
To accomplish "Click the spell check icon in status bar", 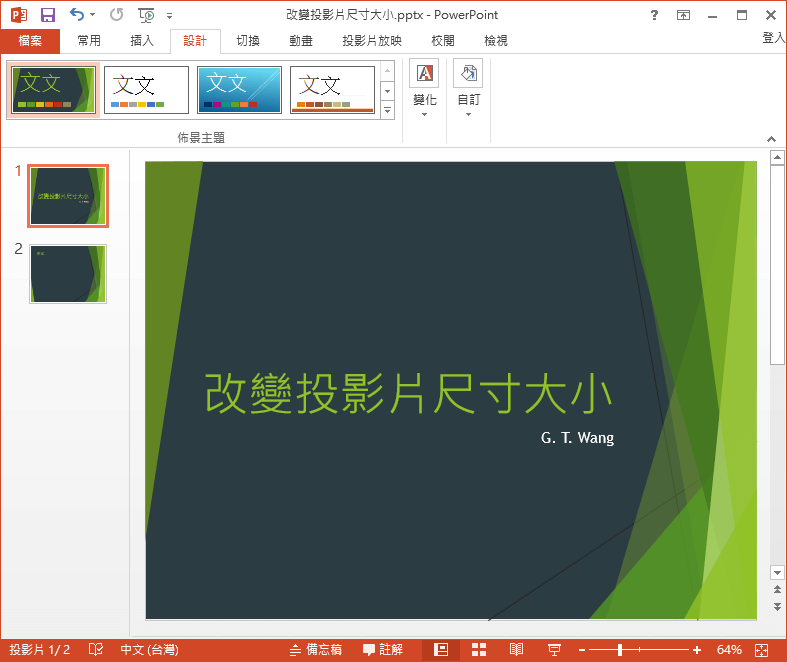I will point(96,650).
